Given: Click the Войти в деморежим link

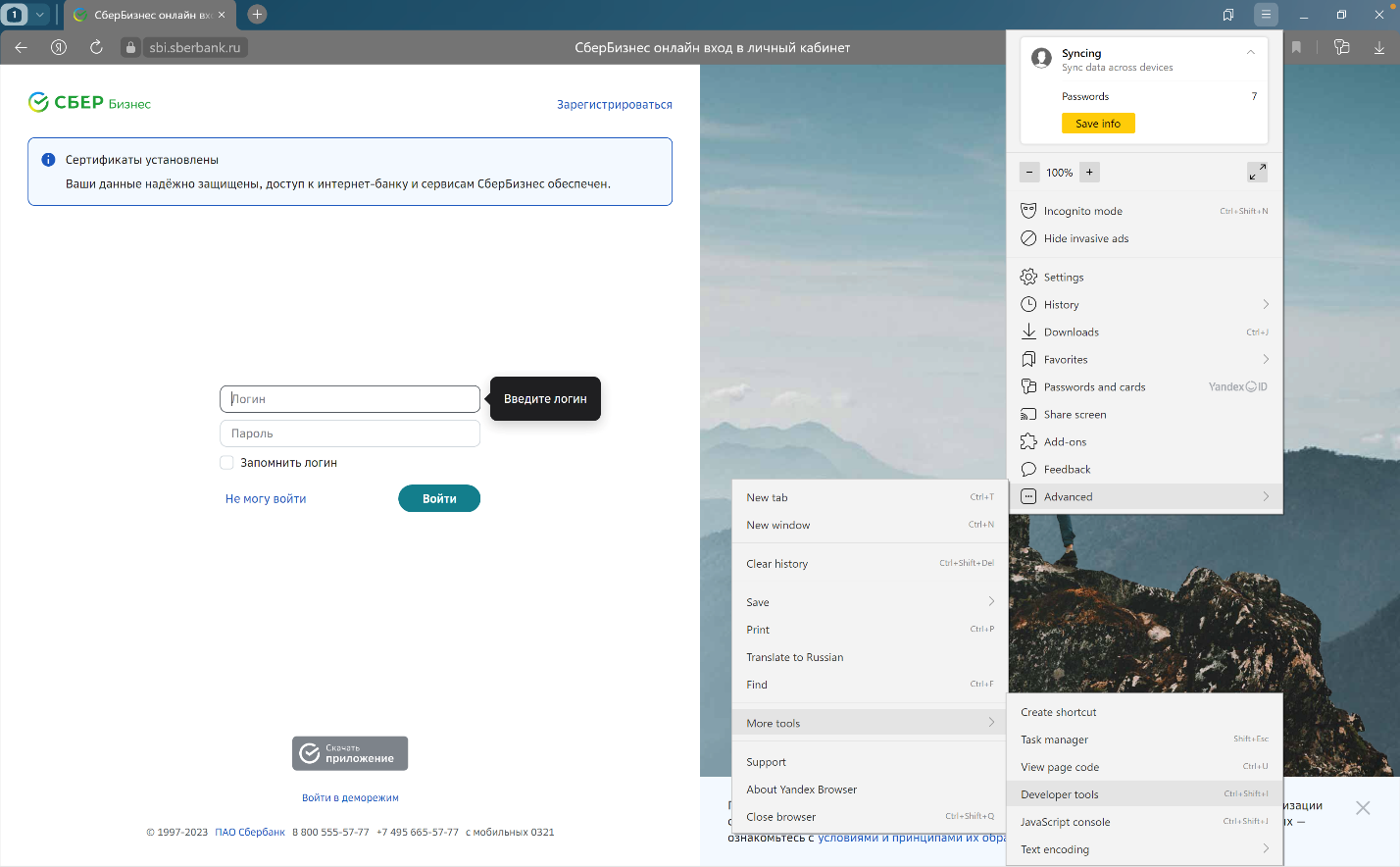Looking at the screenshot, I should 350,798.
